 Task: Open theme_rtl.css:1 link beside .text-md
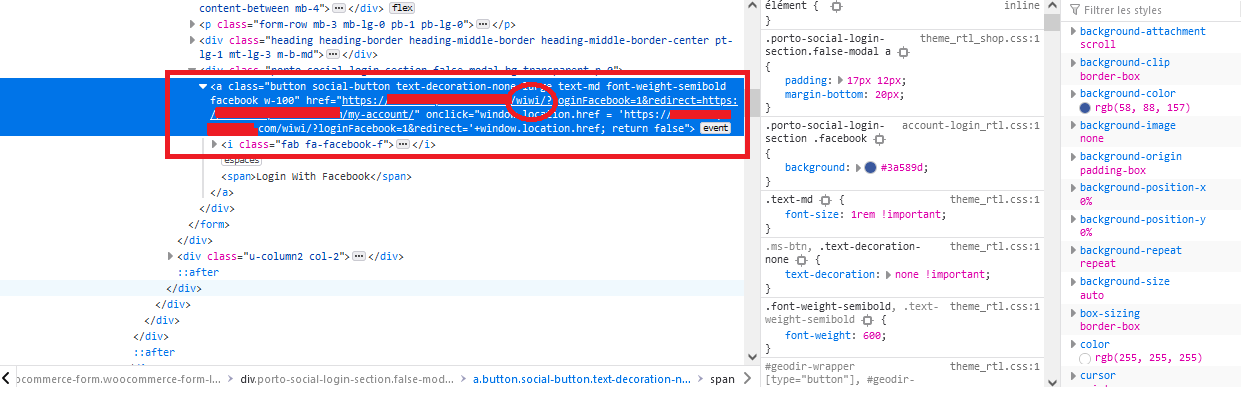[x=996, y=200]
